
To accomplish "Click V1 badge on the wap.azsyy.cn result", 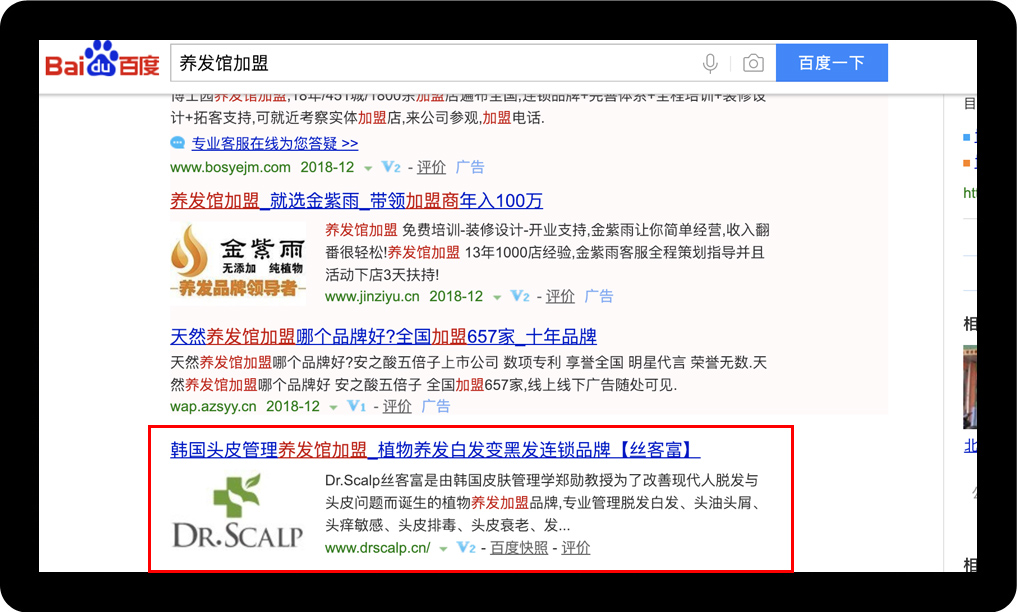I will tap(356, 406).
